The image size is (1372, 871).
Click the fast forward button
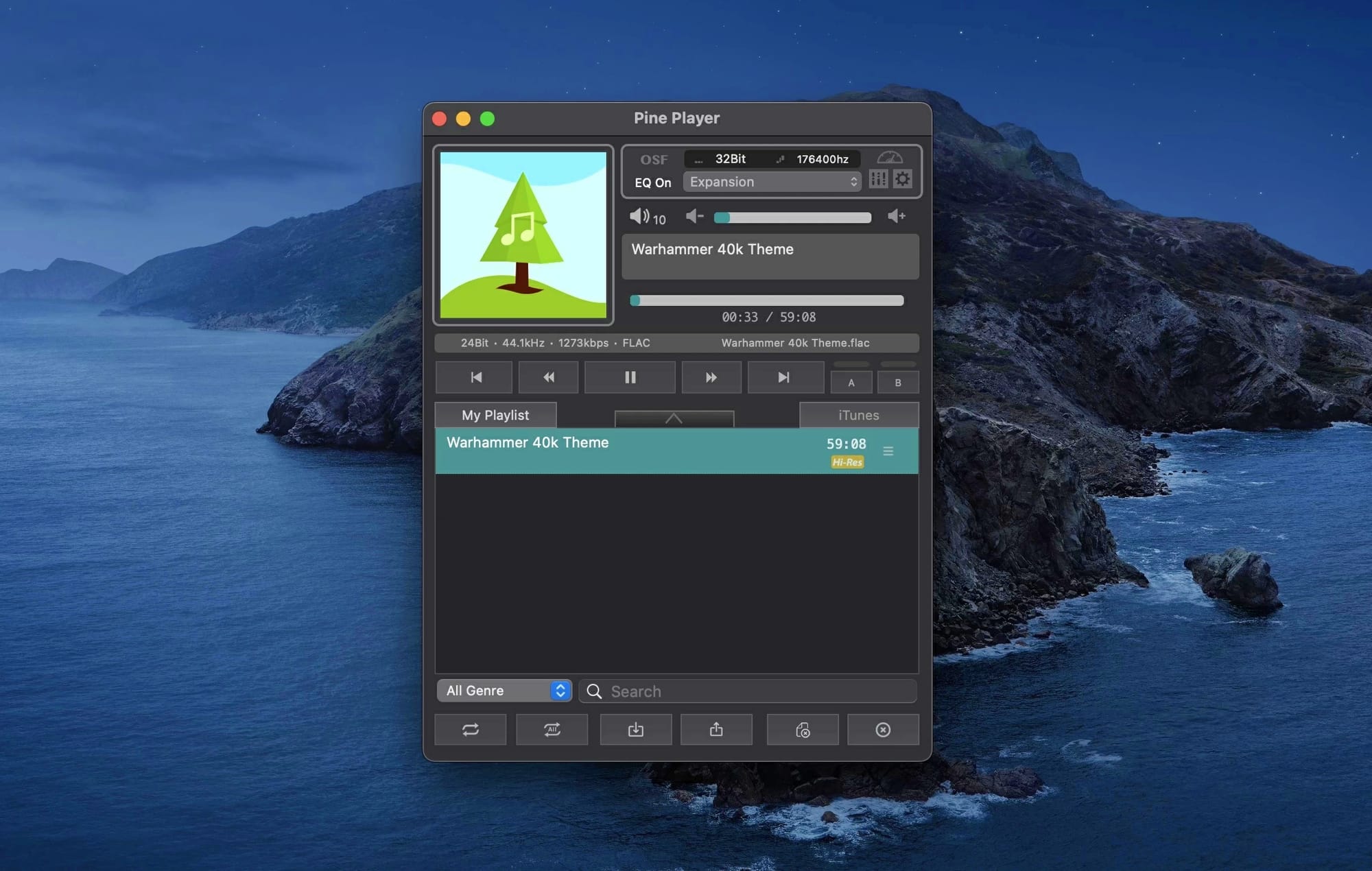tap(711, 377)
